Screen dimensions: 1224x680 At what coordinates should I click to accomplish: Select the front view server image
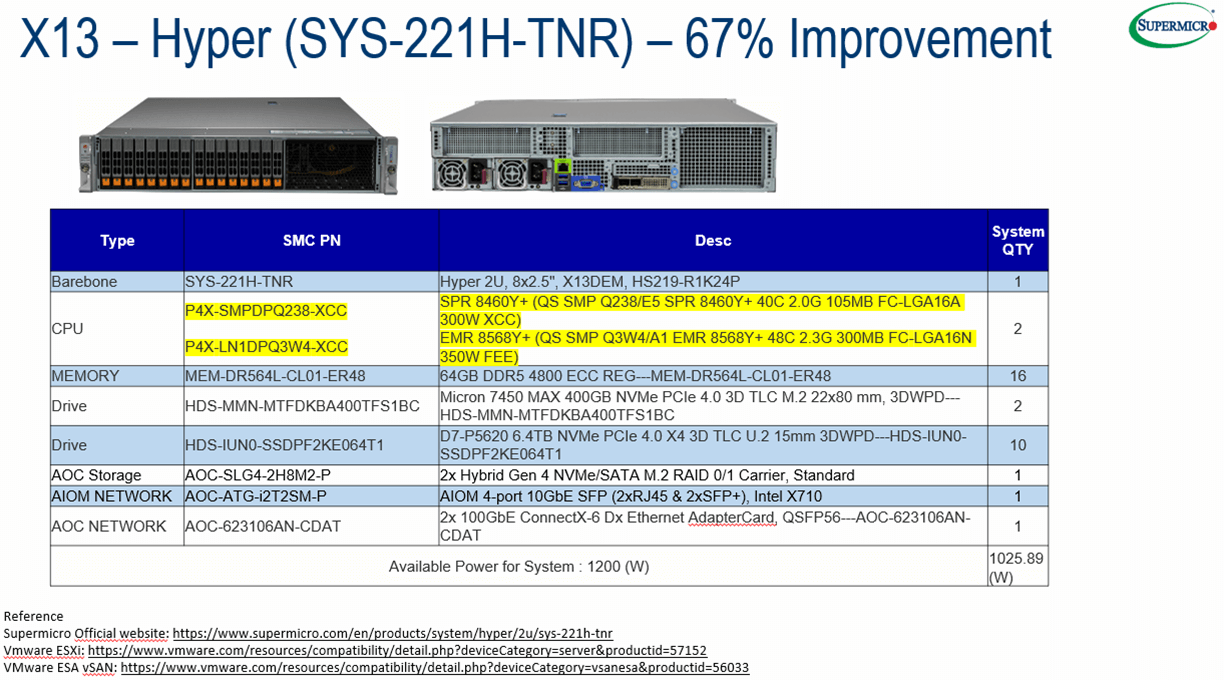pyautogui.click(x=238, y=146)
